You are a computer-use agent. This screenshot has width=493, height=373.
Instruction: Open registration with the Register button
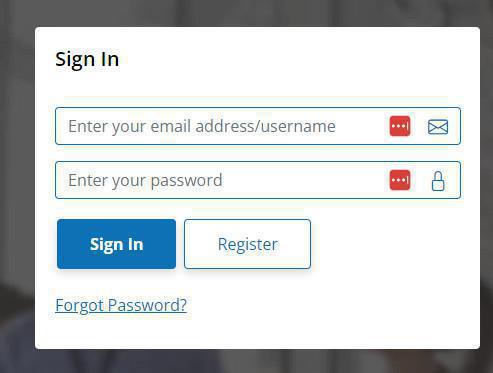coord(247,244)
